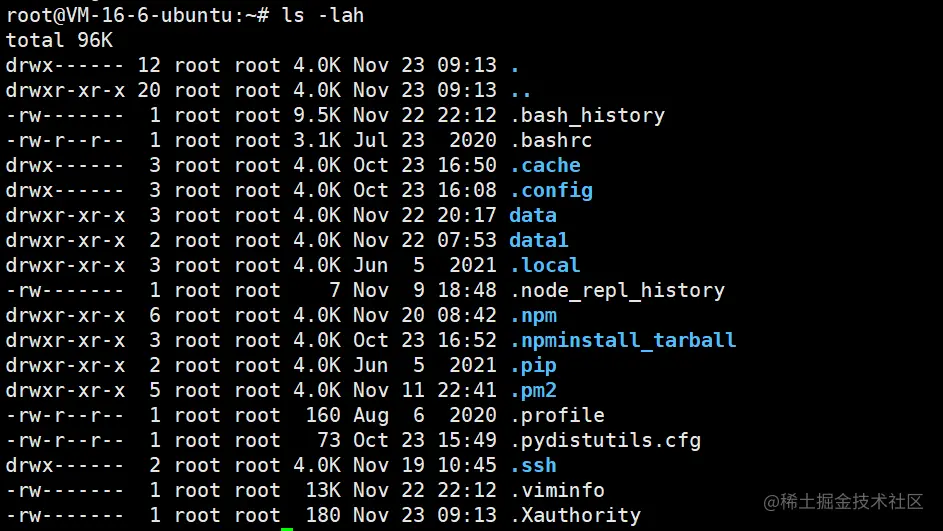The height and width of the screenshot is (531, 943).
Task: Click the blue data directory name
Action: (x=533, y=215)
